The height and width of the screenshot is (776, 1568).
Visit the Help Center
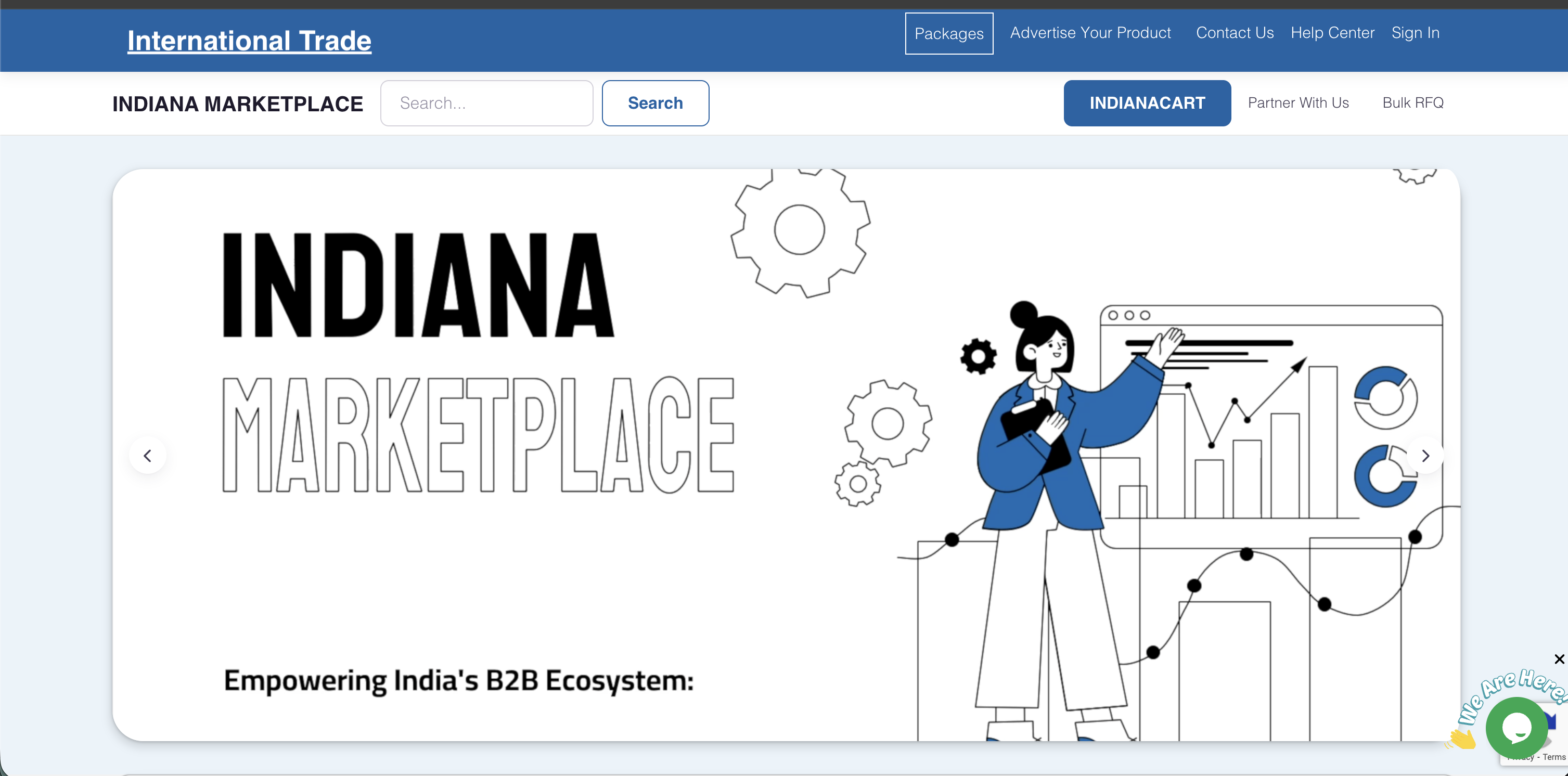click(x=1332, y=33)
